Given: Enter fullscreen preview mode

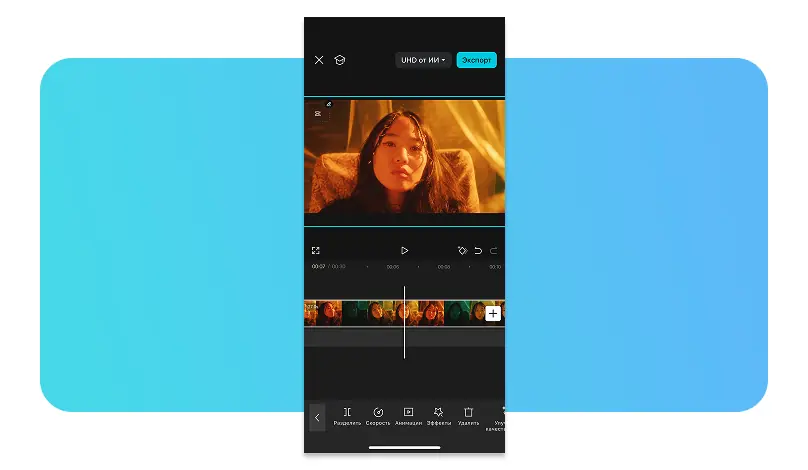Looking at the screenshot, I should 316,250.
